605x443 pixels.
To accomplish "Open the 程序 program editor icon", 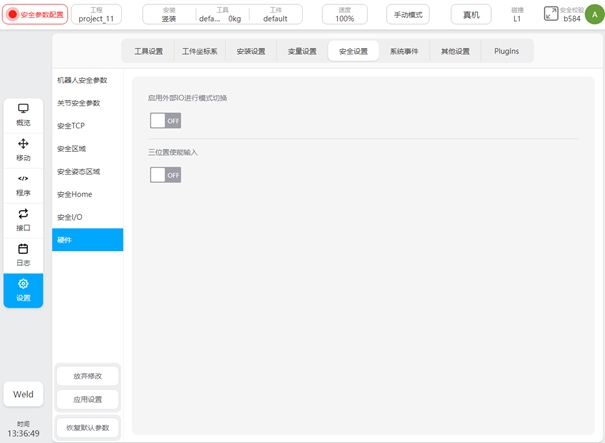I will pos(23,179).
